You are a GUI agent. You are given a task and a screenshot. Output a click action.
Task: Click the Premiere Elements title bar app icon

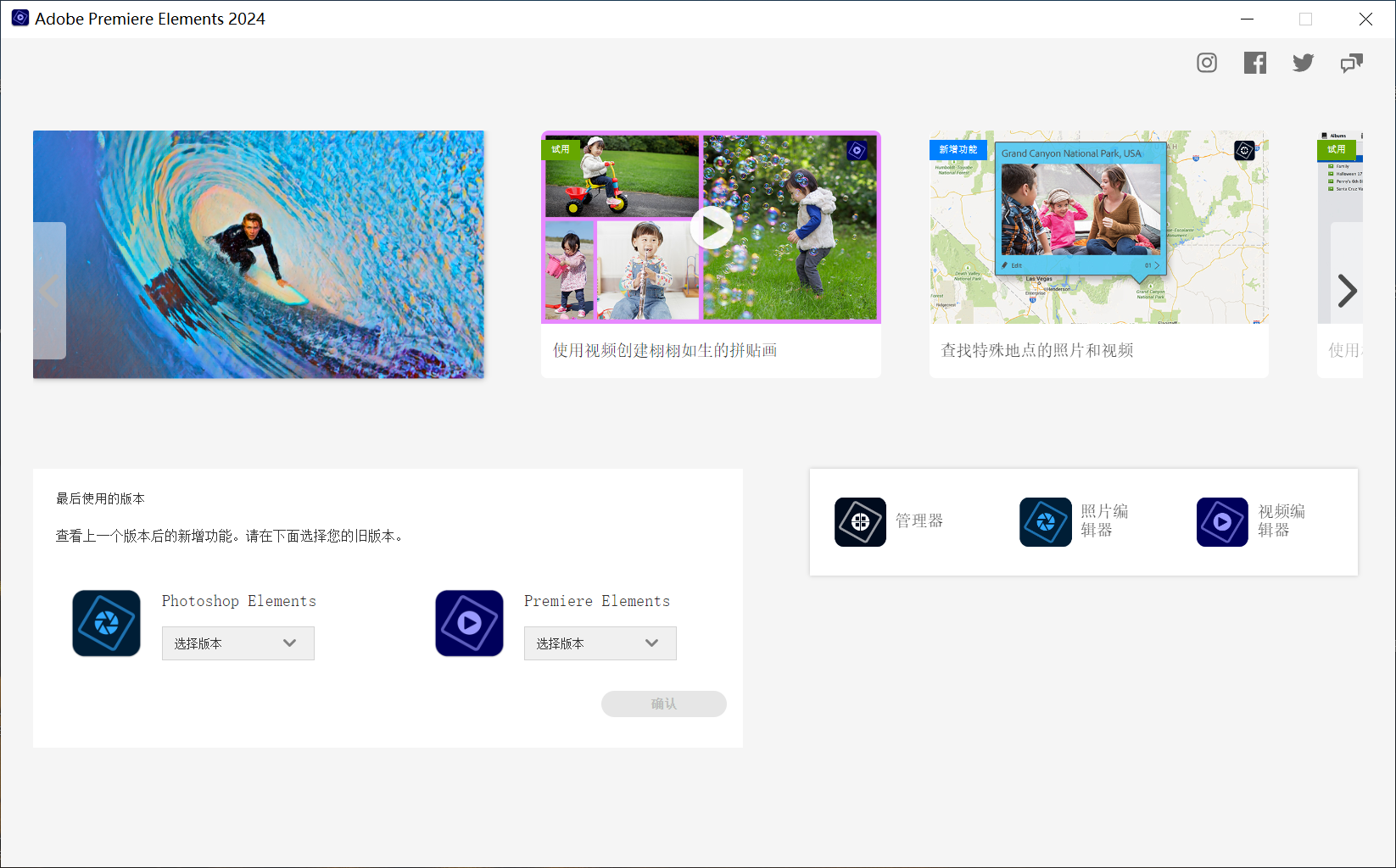coord(20,18)
